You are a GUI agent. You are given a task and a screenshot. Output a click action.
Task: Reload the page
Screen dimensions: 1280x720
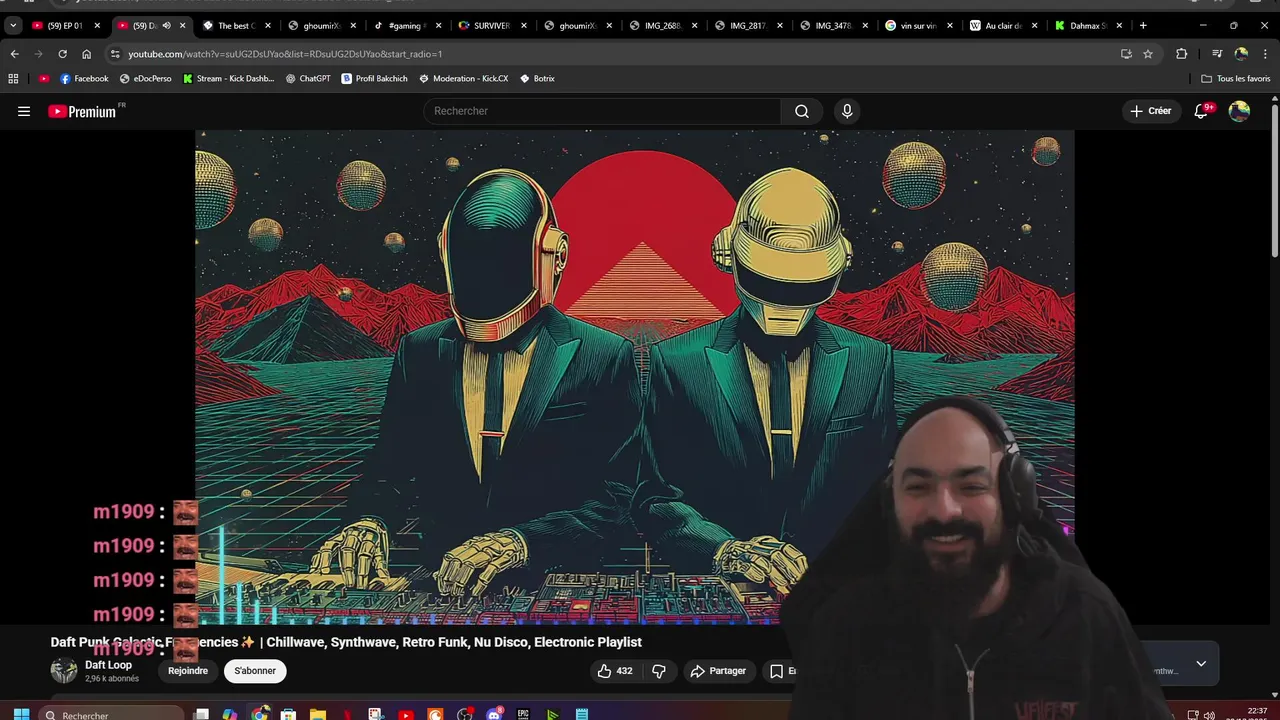(62, 54)
